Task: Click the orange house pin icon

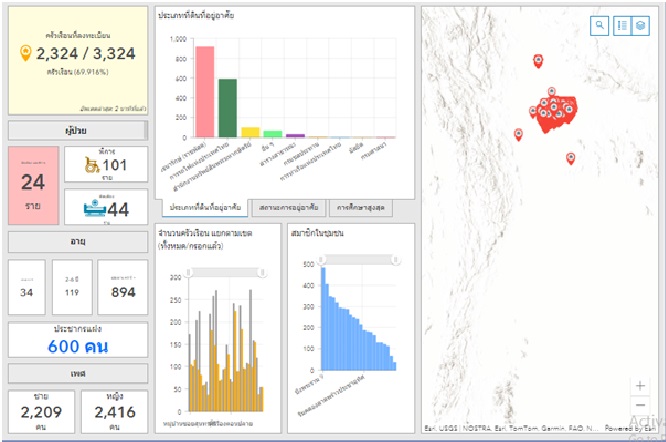Action: pyautogui.click(x=26, y=54)
